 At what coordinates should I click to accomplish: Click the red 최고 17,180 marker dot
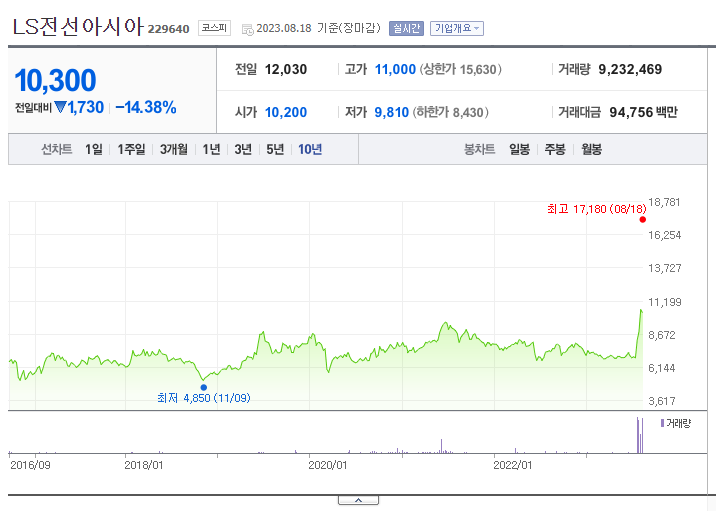point(642,220)
